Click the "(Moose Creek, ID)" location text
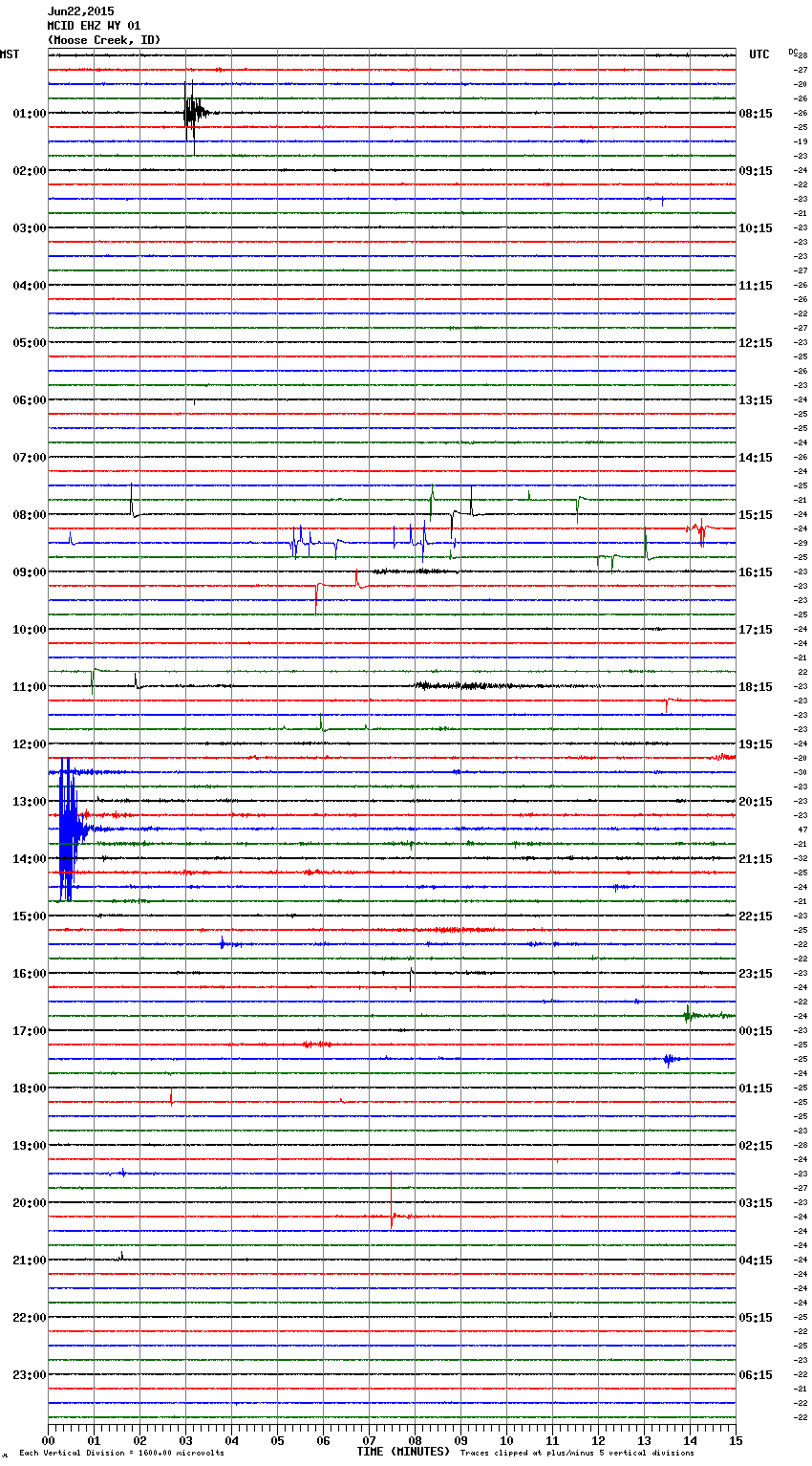 (x=104, y=40)
